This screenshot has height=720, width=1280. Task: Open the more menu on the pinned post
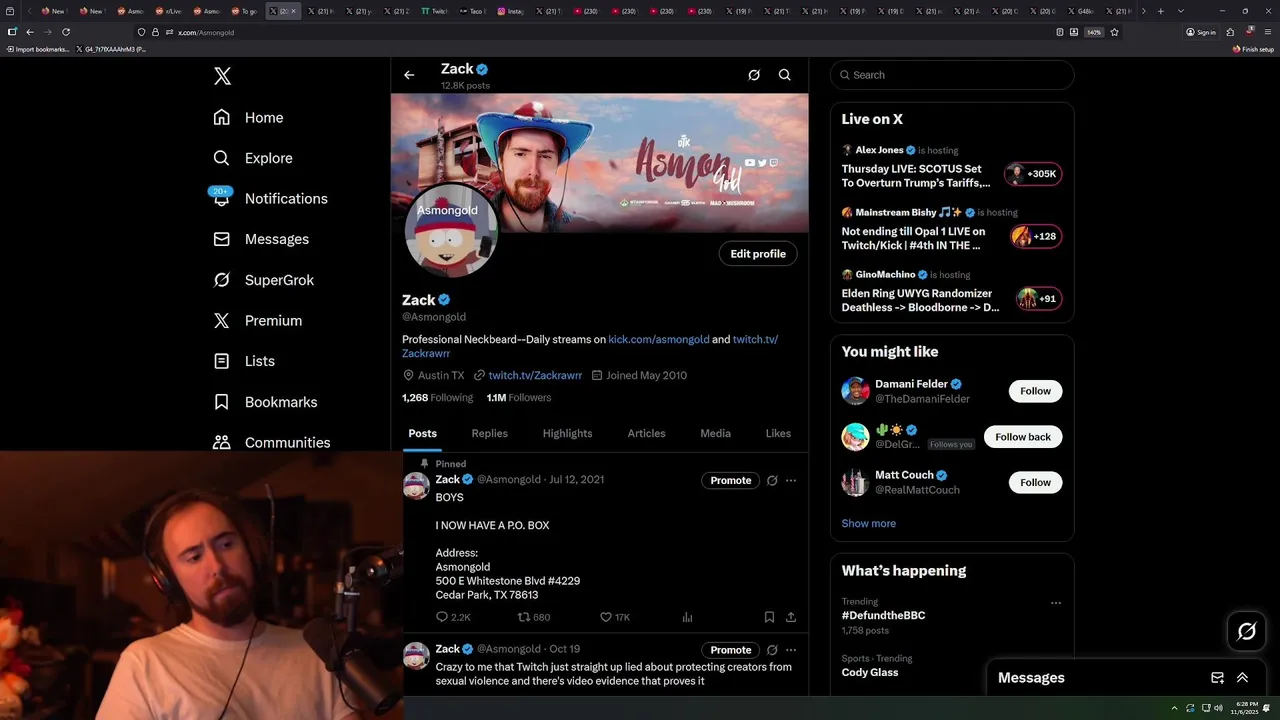(x=791, y=480)
